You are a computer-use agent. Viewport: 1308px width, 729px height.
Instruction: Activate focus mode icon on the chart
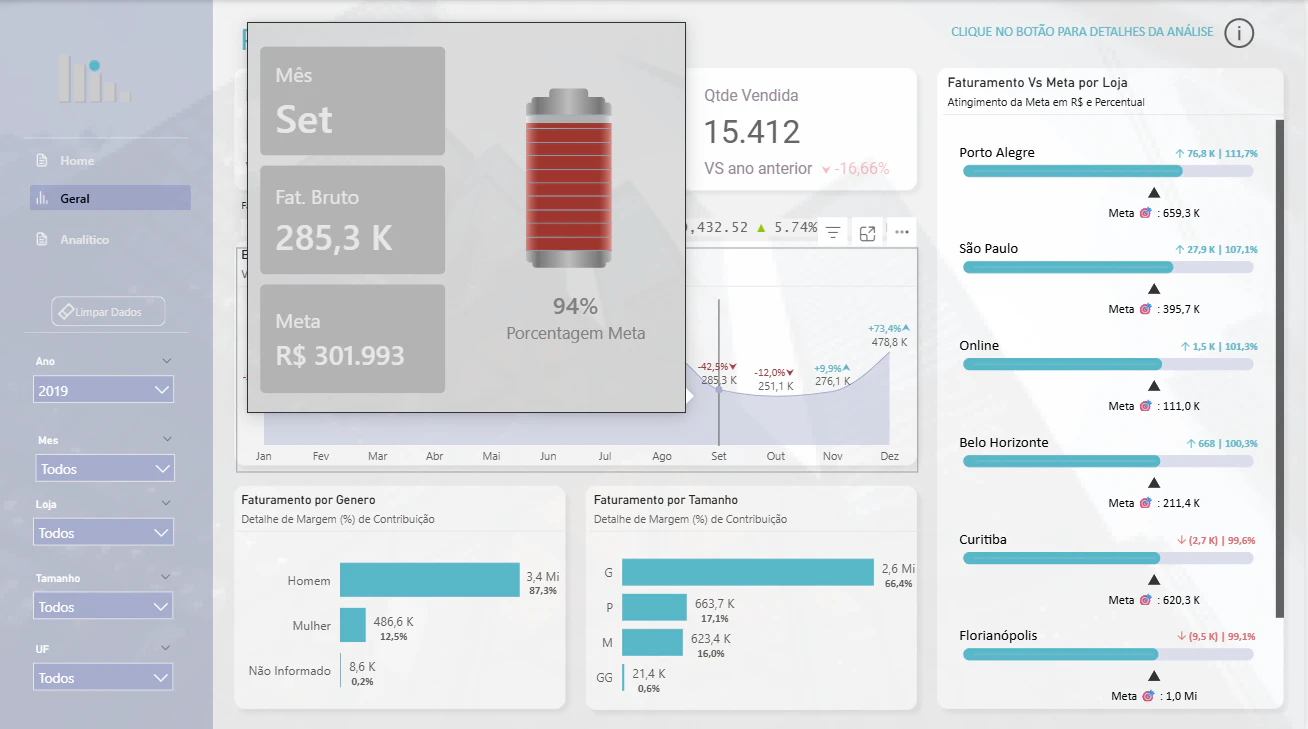pyautogui.click(x=868, y=233)
